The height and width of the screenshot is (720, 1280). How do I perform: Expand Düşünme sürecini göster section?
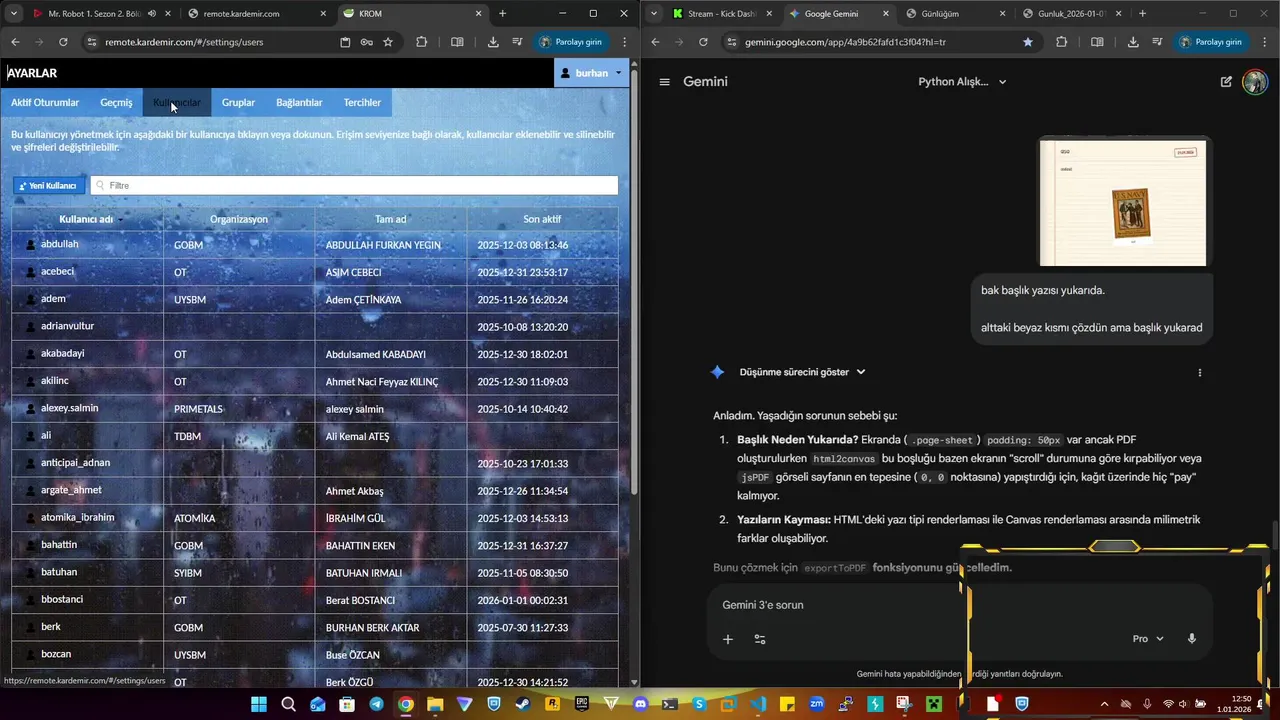point(802,372)
